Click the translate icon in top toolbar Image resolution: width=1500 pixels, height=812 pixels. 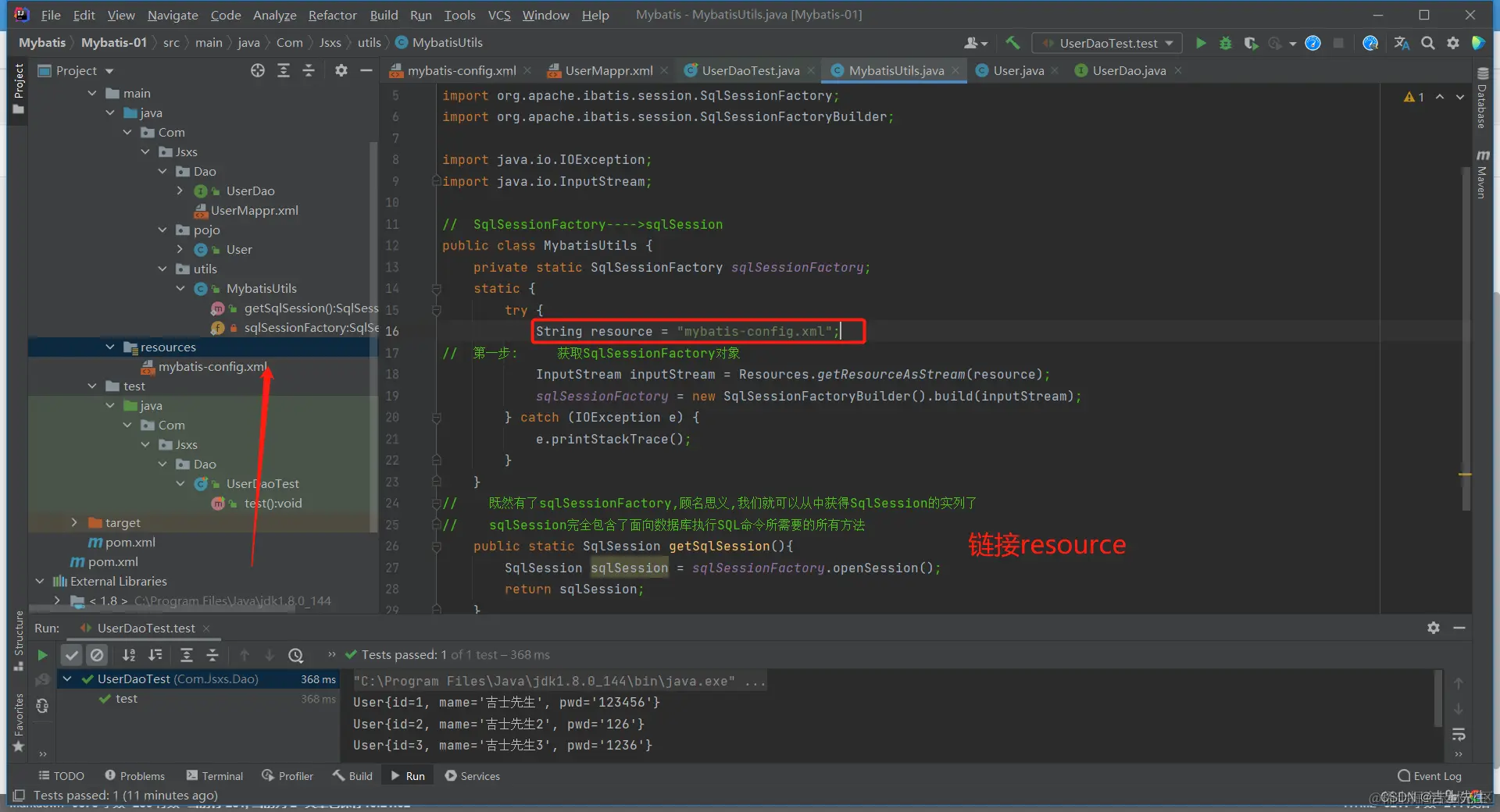tap(1402, 43)
